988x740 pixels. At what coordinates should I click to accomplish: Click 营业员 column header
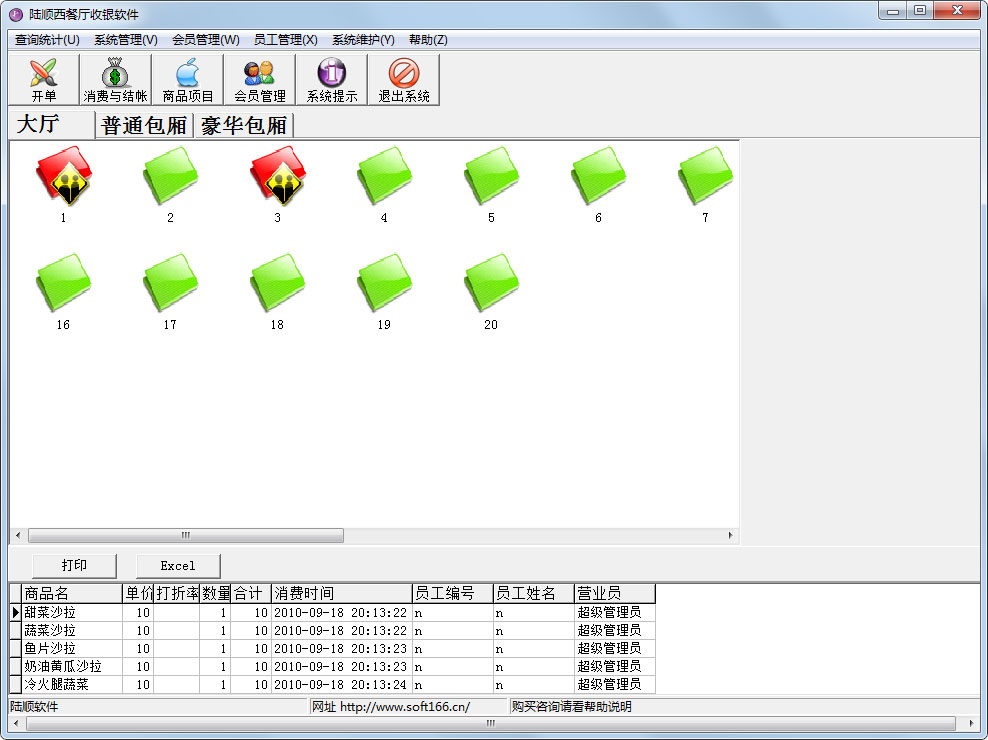click(x=614, y=593)
